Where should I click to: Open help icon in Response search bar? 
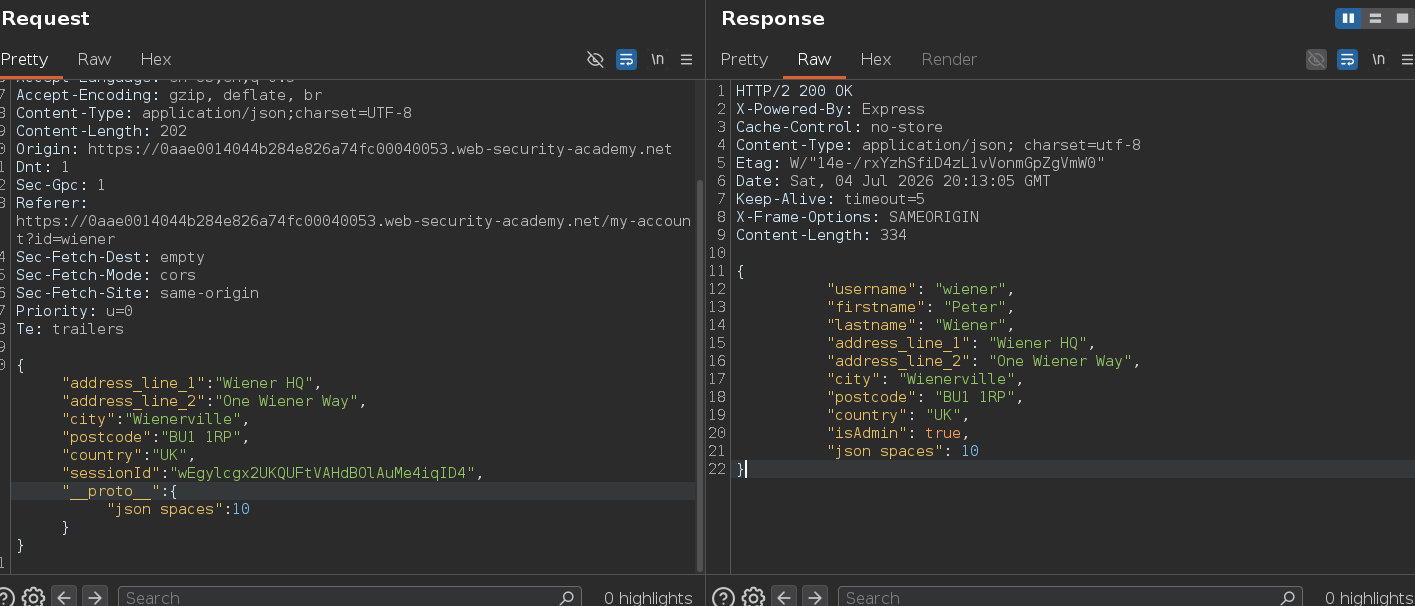pos(724,597)
